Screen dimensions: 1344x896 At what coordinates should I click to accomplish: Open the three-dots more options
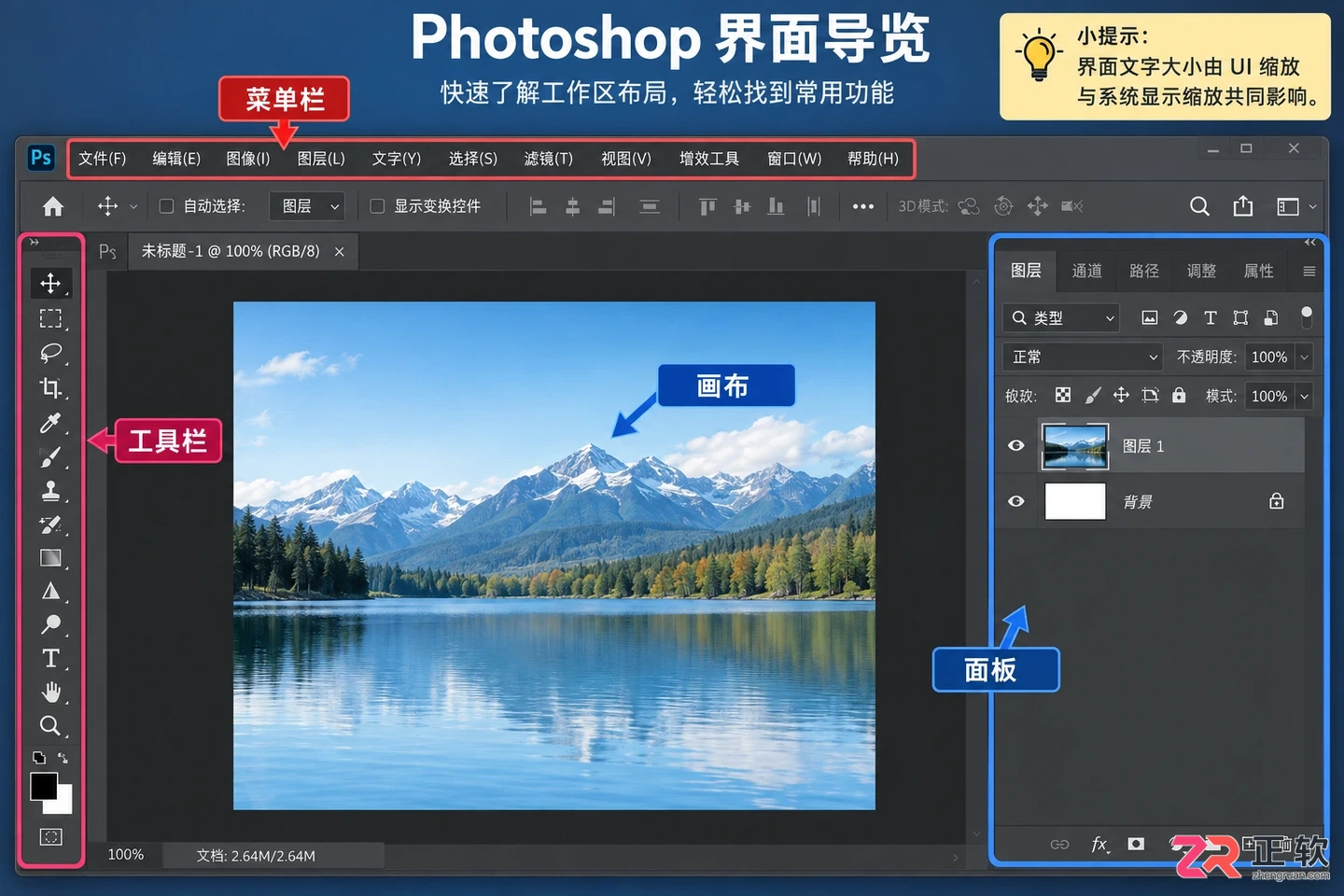[x=863, y=206]
